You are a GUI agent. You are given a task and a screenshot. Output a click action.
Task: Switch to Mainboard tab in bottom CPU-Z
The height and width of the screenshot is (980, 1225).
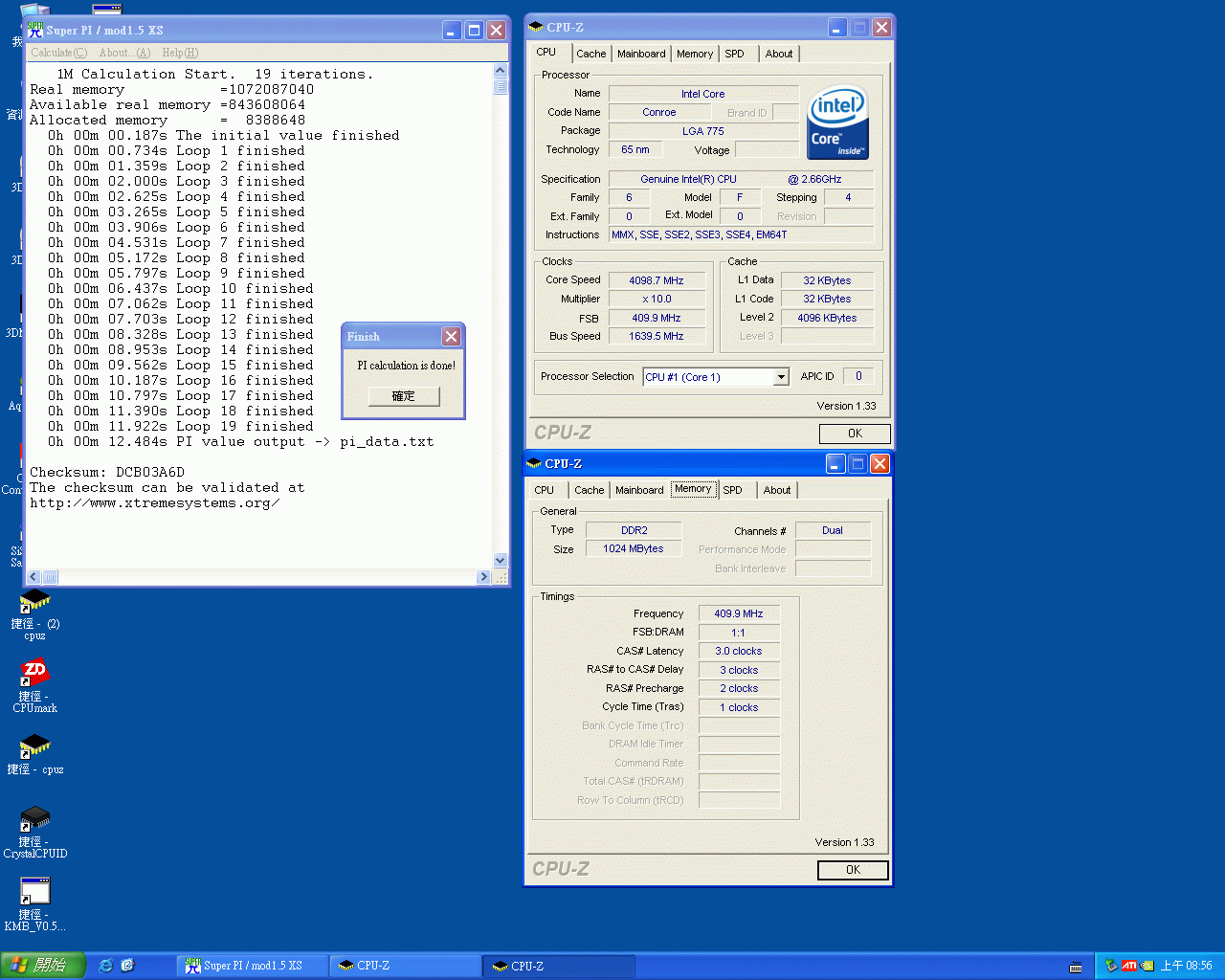coord(639,490)
